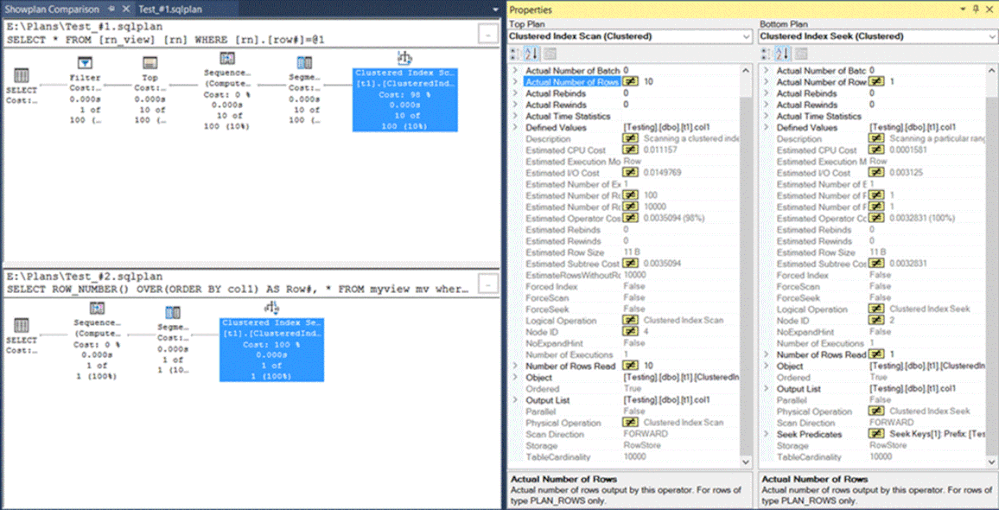The image size is (999, 510).
Task: Click difference marker beside Bottom Plan Estimated Subtree Cost
Action: pyautogui.click(x=876, y=263)
